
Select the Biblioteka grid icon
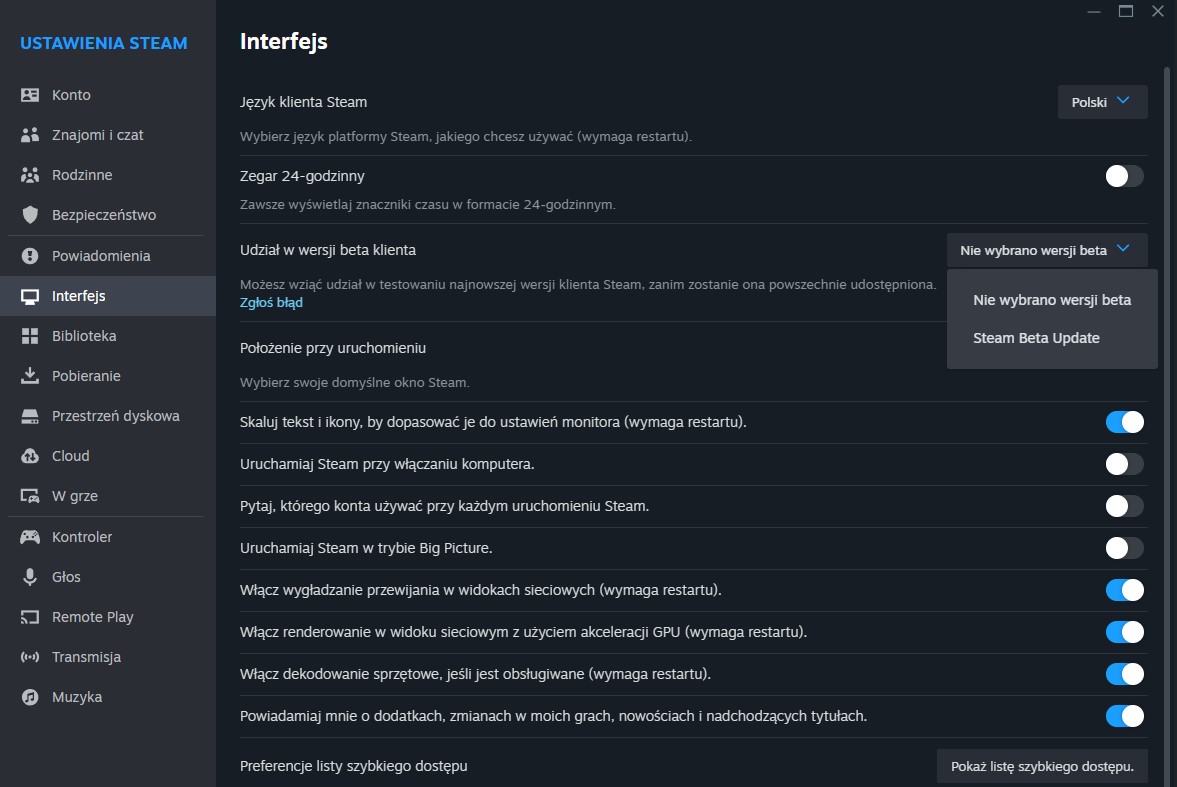pyautogui.click(x=31, y=335)
